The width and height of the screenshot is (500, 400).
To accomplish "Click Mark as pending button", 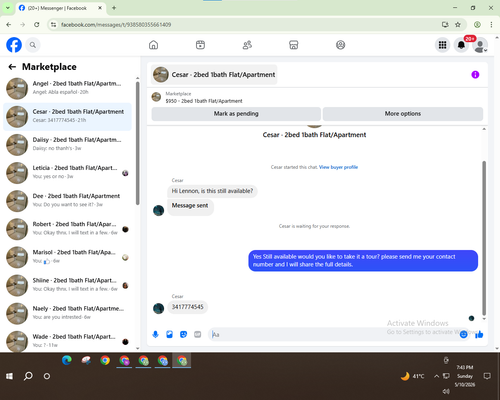I will 236,114.
